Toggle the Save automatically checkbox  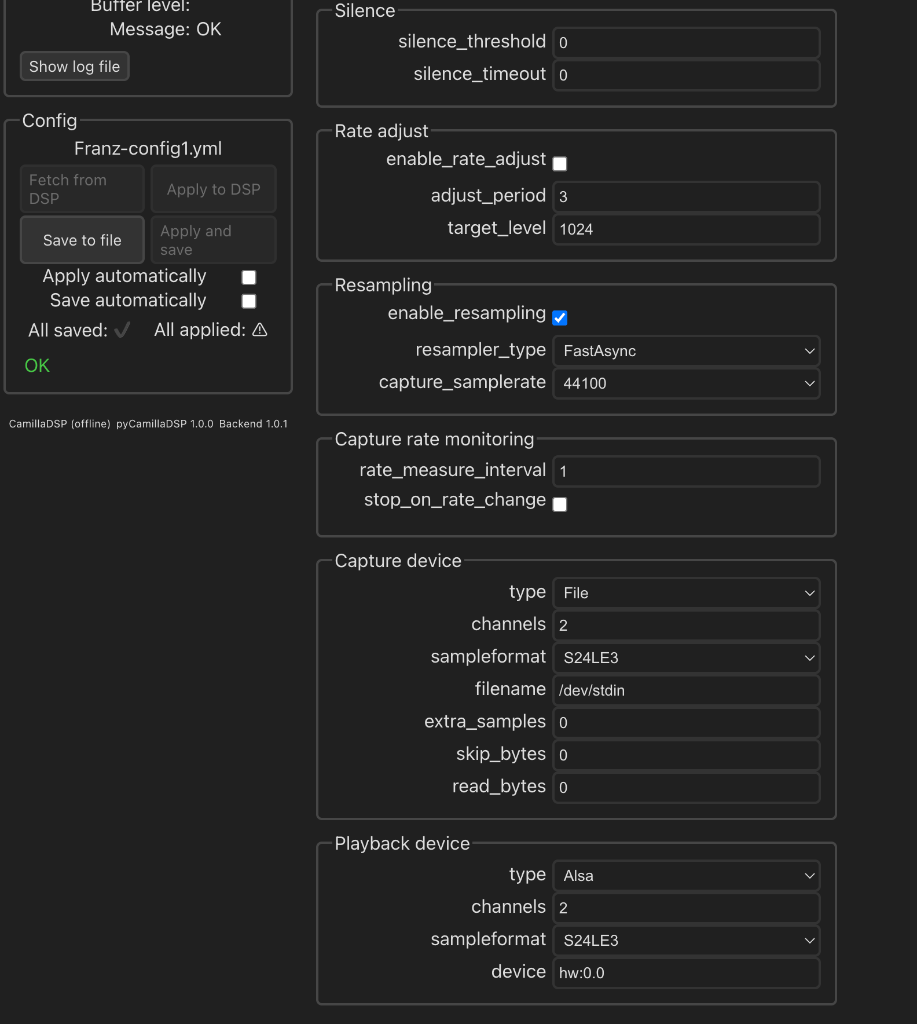tap(249, 301)
